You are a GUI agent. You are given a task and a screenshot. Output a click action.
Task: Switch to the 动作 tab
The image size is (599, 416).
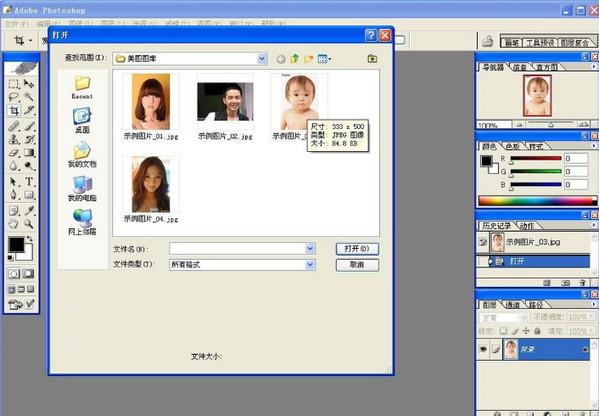tap(526, 226)
